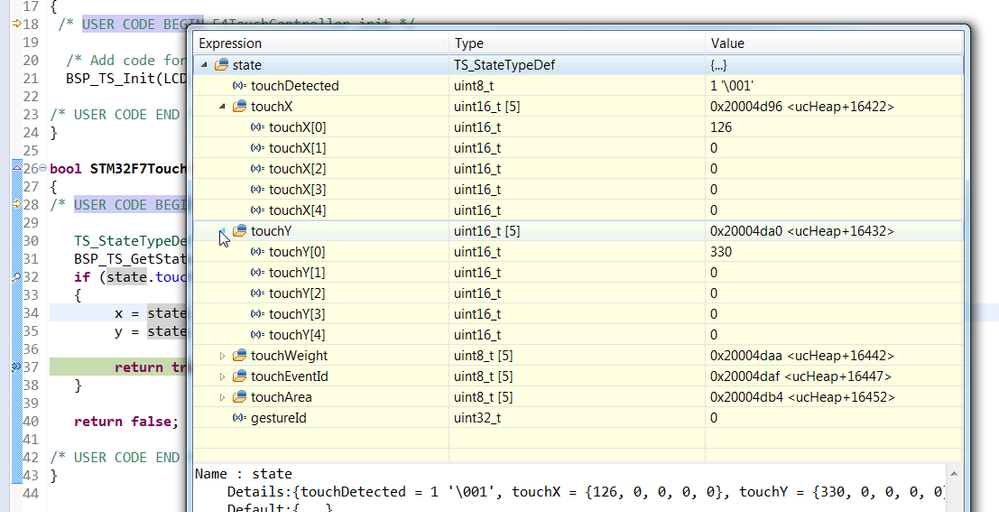The height and width of the screenshot is (512, 999).
Task: Click the touchX[0] variable icon
Action: pos(257,127)
